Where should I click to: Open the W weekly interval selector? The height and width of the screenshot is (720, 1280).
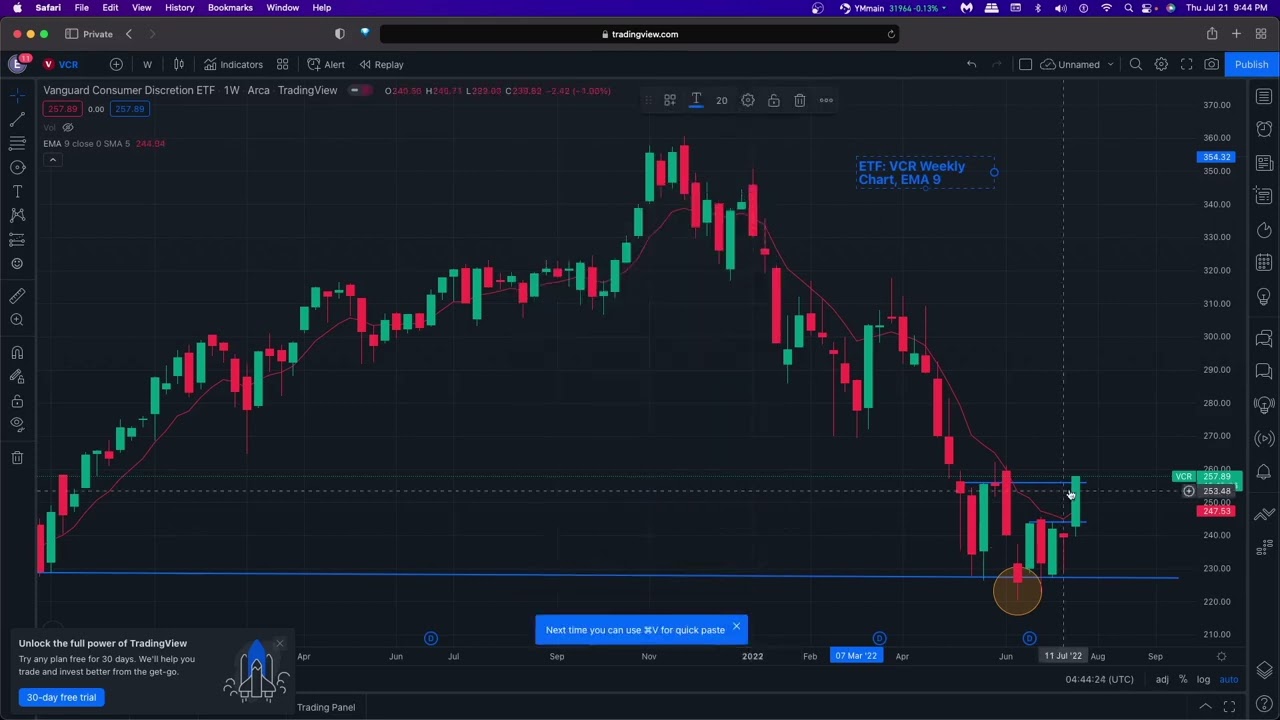(147, 64)
